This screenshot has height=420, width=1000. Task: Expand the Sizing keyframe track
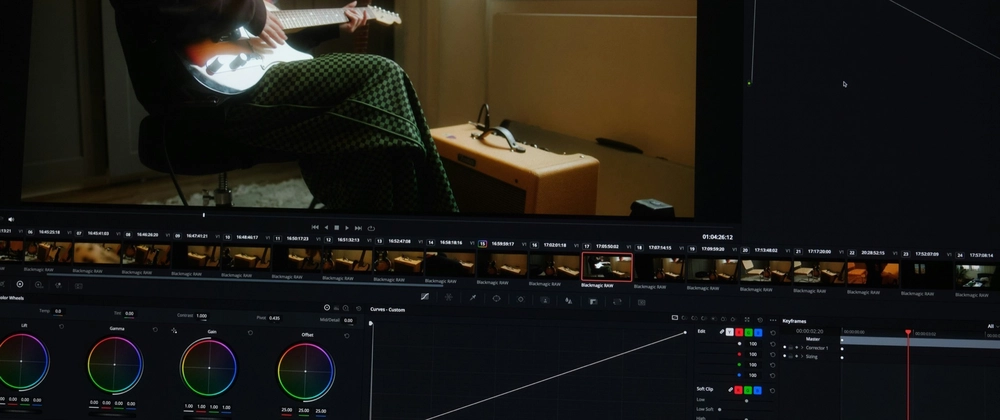(802, 356)
